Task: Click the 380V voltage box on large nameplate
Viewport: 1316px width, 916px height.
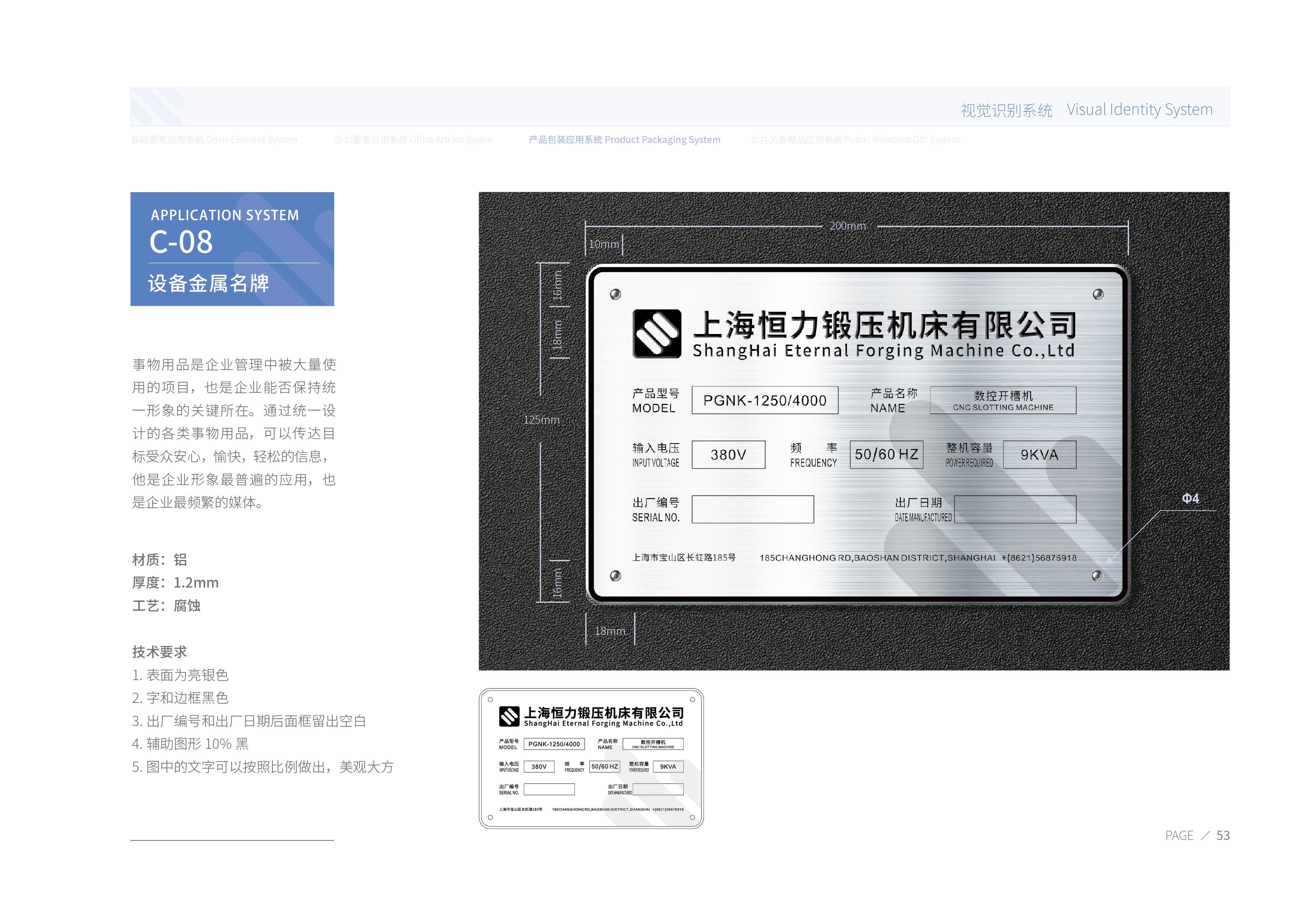Action: pyautogui.click(x=729, y=455)
